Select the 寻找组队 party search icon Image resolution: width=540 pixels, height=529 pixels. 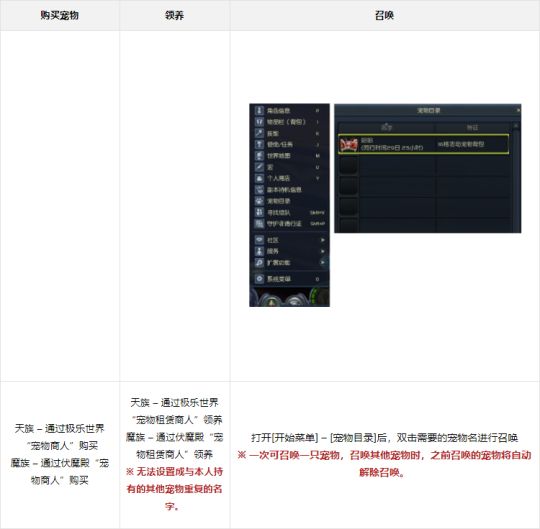259,212
